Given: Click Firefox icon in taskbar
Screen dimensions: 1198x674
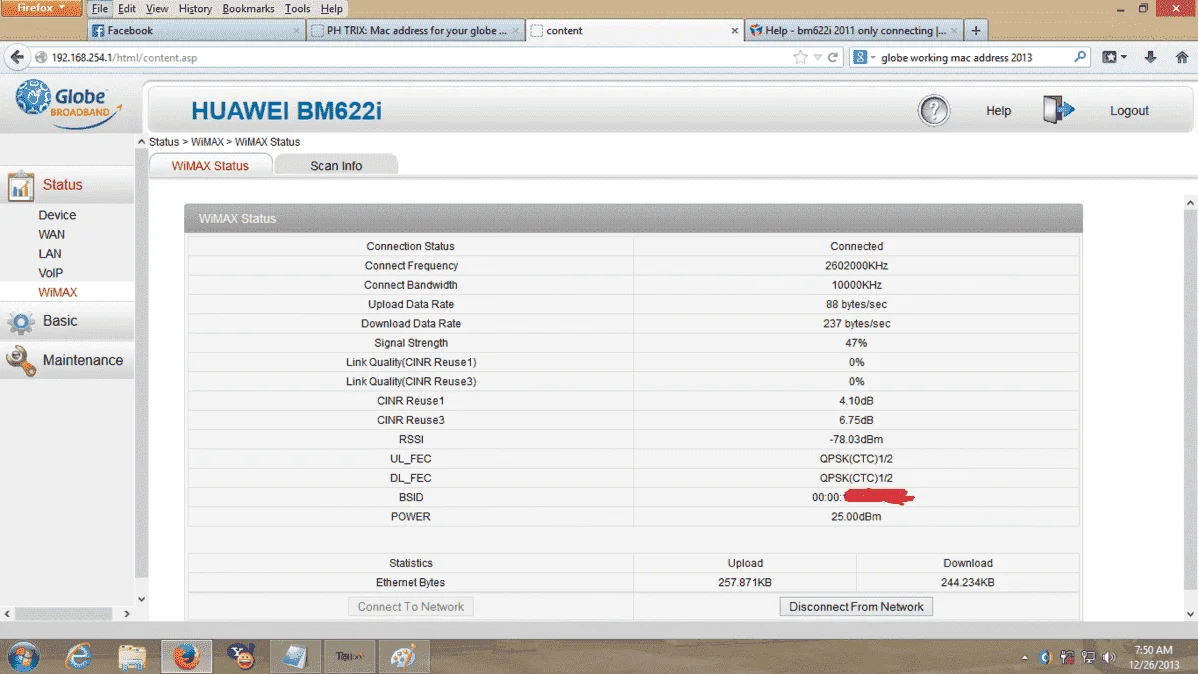Looking at the screenshot, I should coord(186,656).
